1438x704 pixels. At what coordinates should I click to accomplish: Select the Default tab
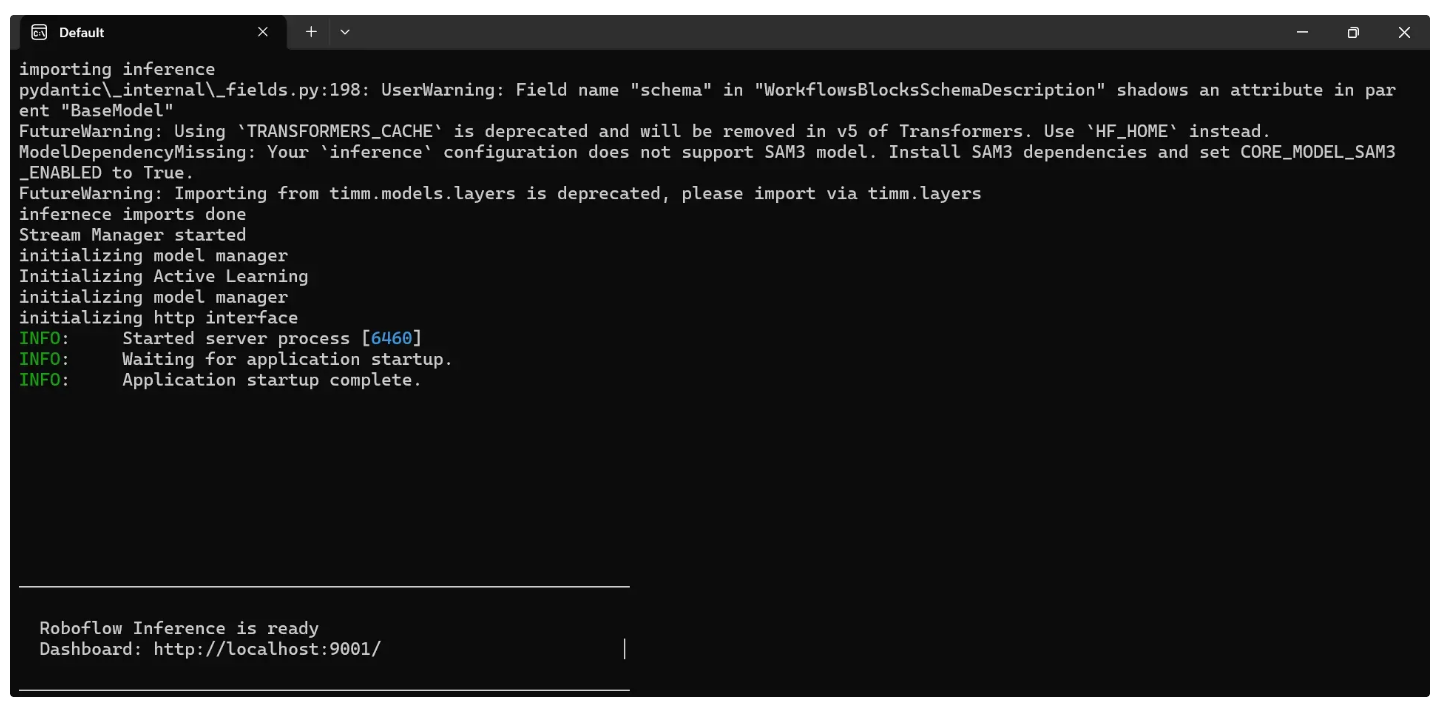tap(140, 32)
